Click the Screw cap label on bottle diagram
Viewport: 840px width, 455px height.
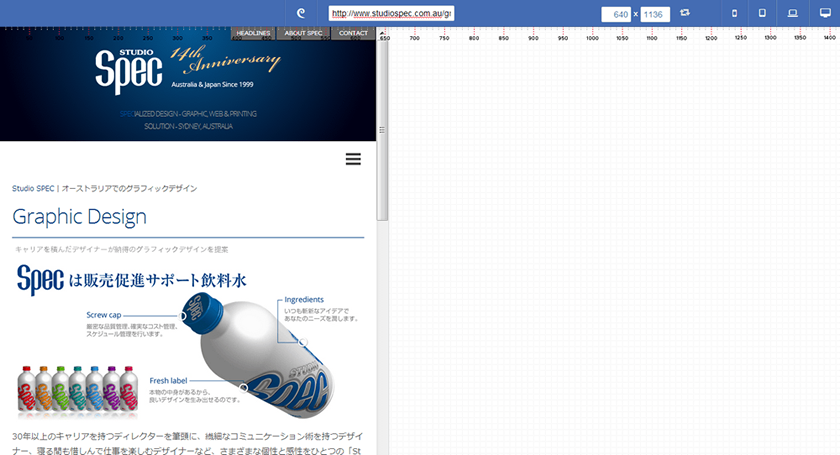tap(104, 314)
